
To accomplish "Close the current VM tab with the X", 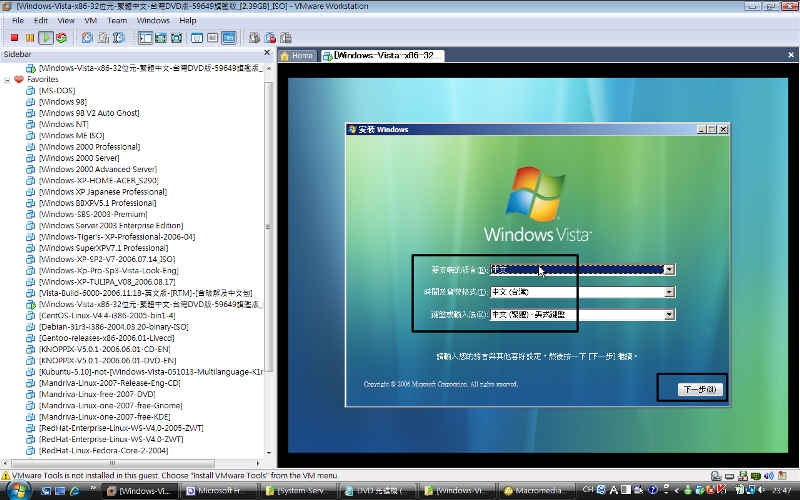I will (791, 55).
